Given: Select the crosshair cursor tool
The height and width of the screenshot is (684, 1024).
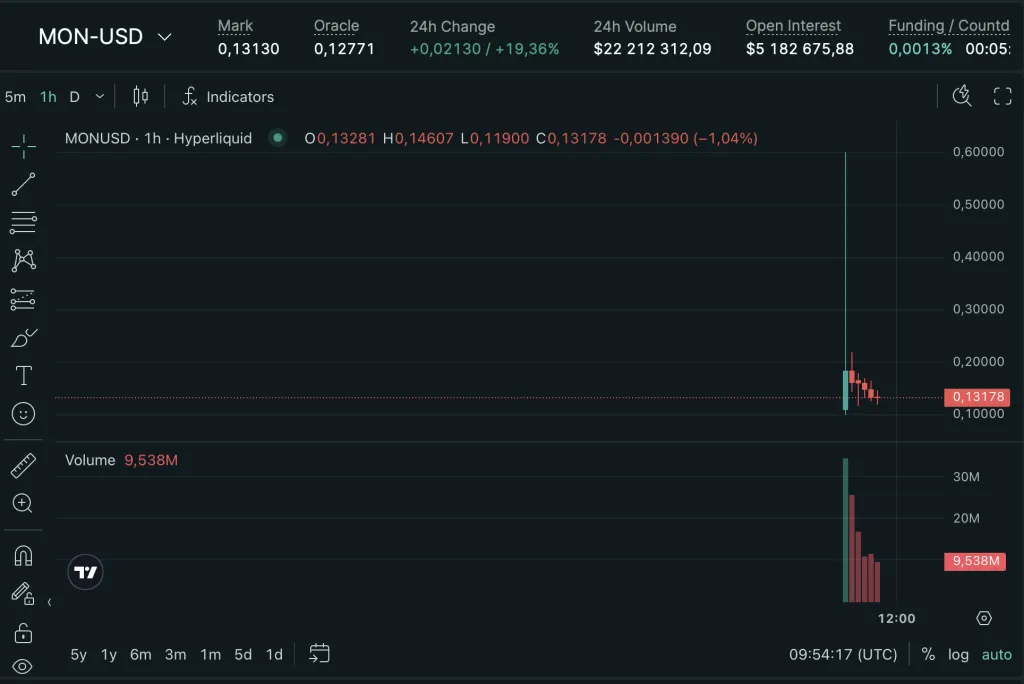Looking at the screenshot, I should pos(24,146).
